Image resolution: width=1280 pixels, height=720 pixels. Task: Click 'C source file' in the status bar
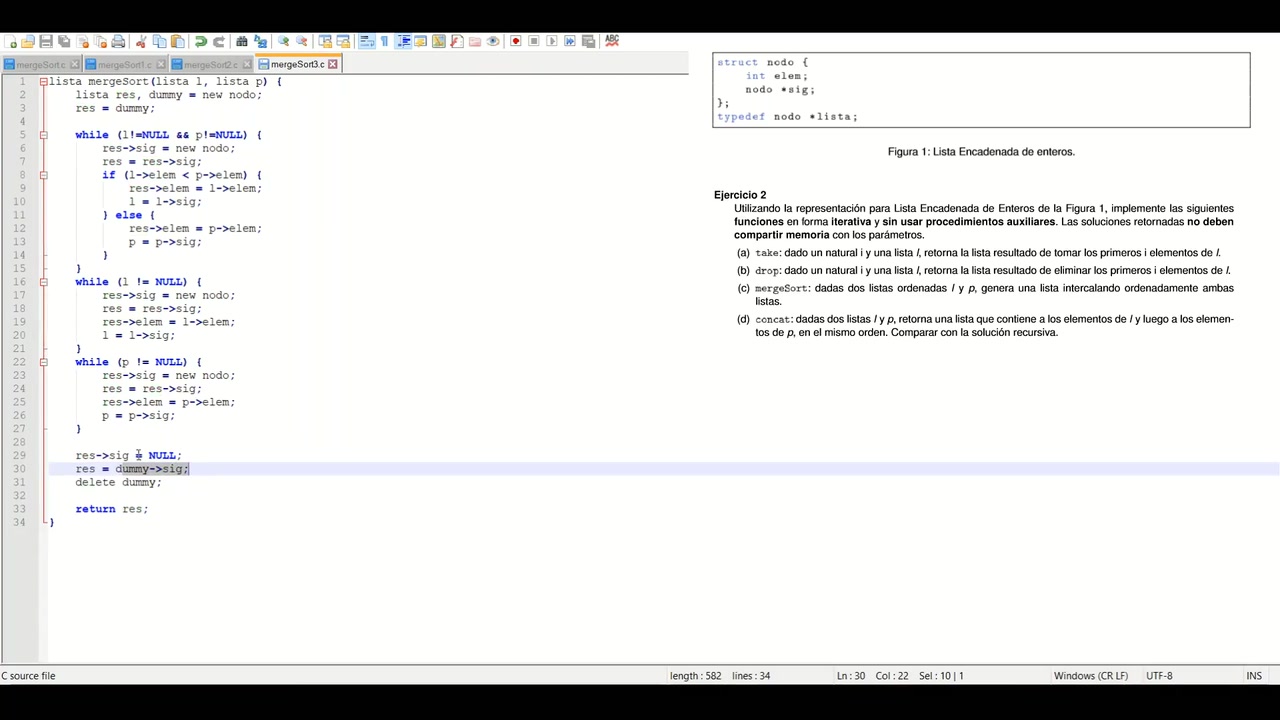pyautogui.click(x=29, y=676)
